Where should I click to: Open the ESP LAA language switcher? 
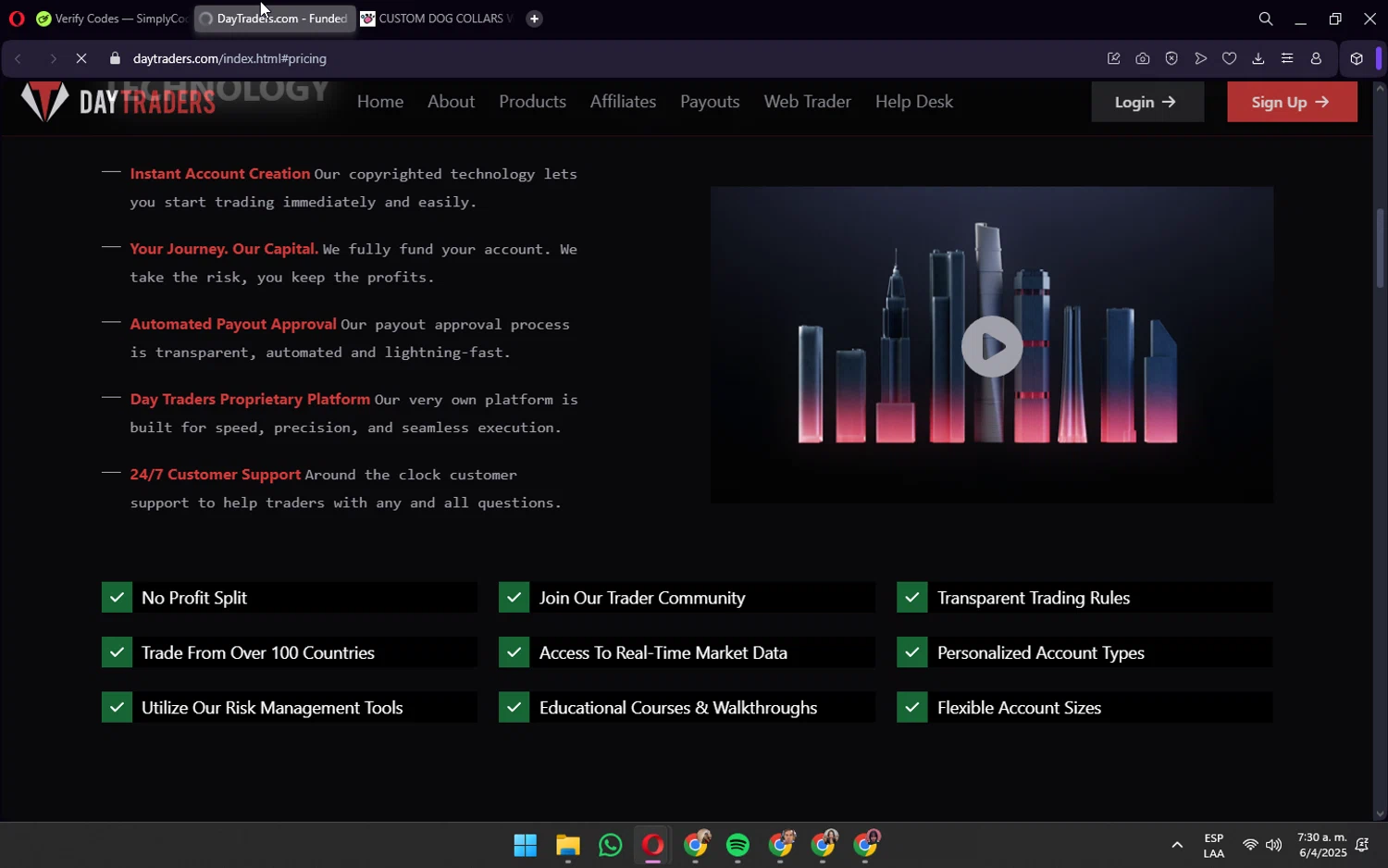pos(1214,845)
